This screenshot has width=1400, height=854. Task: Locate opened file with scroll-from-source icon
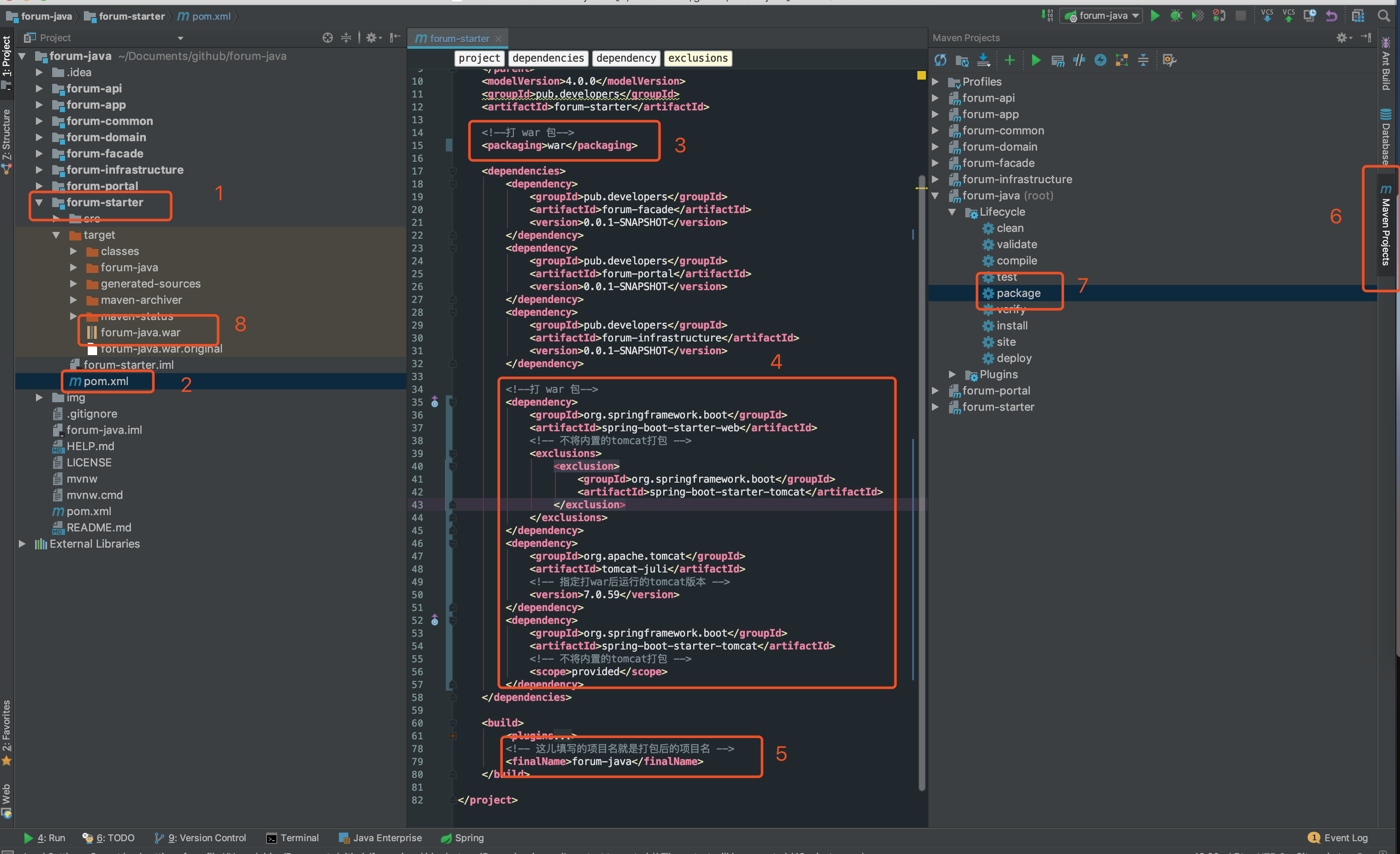click(327, 38)
